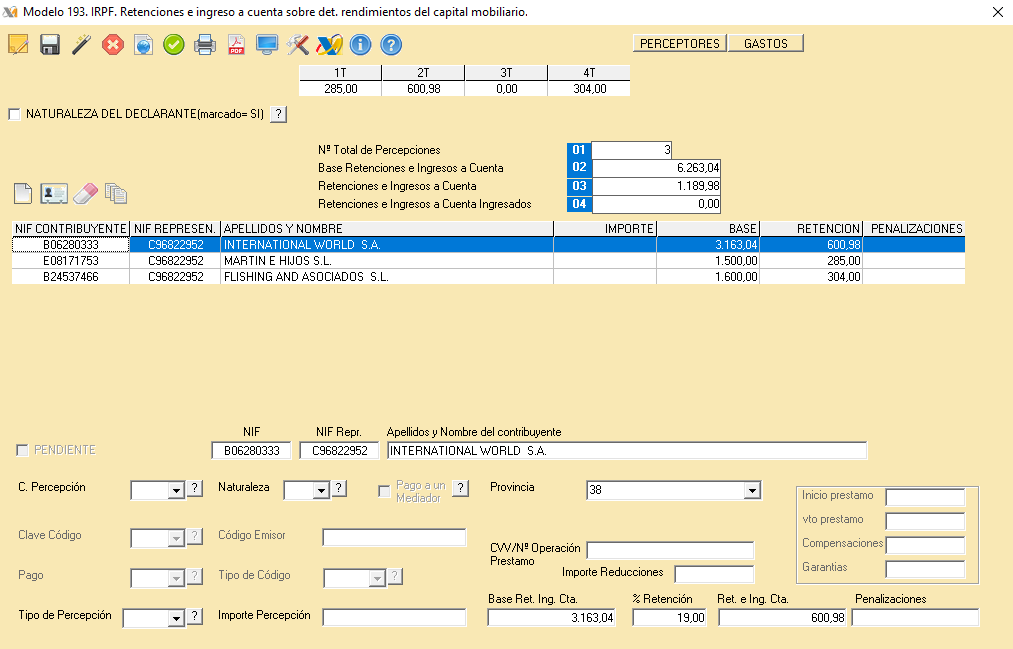Click the magic wand toolbar icon
The height and width of the screenshot is (649, 1013).
pyautogui.click(x=81, y=45)
